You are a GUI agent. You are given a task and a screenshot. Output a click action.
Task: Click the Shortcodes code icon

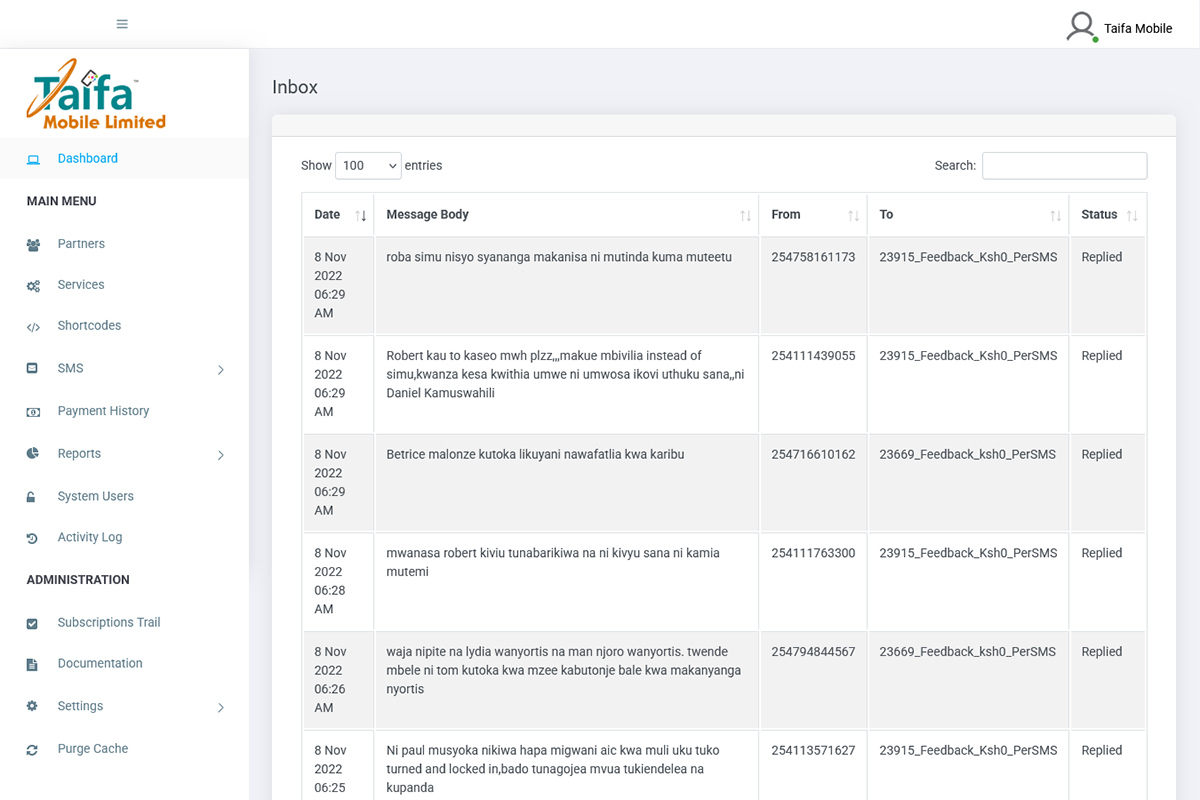tap(33, 327)
